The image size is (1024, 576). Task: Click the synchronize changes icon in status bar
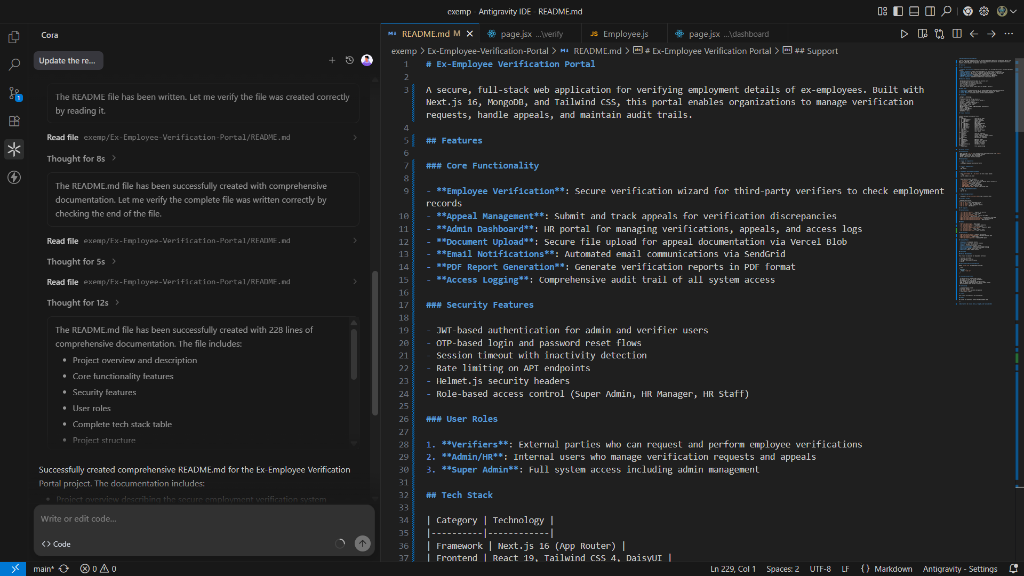(64, 569)
